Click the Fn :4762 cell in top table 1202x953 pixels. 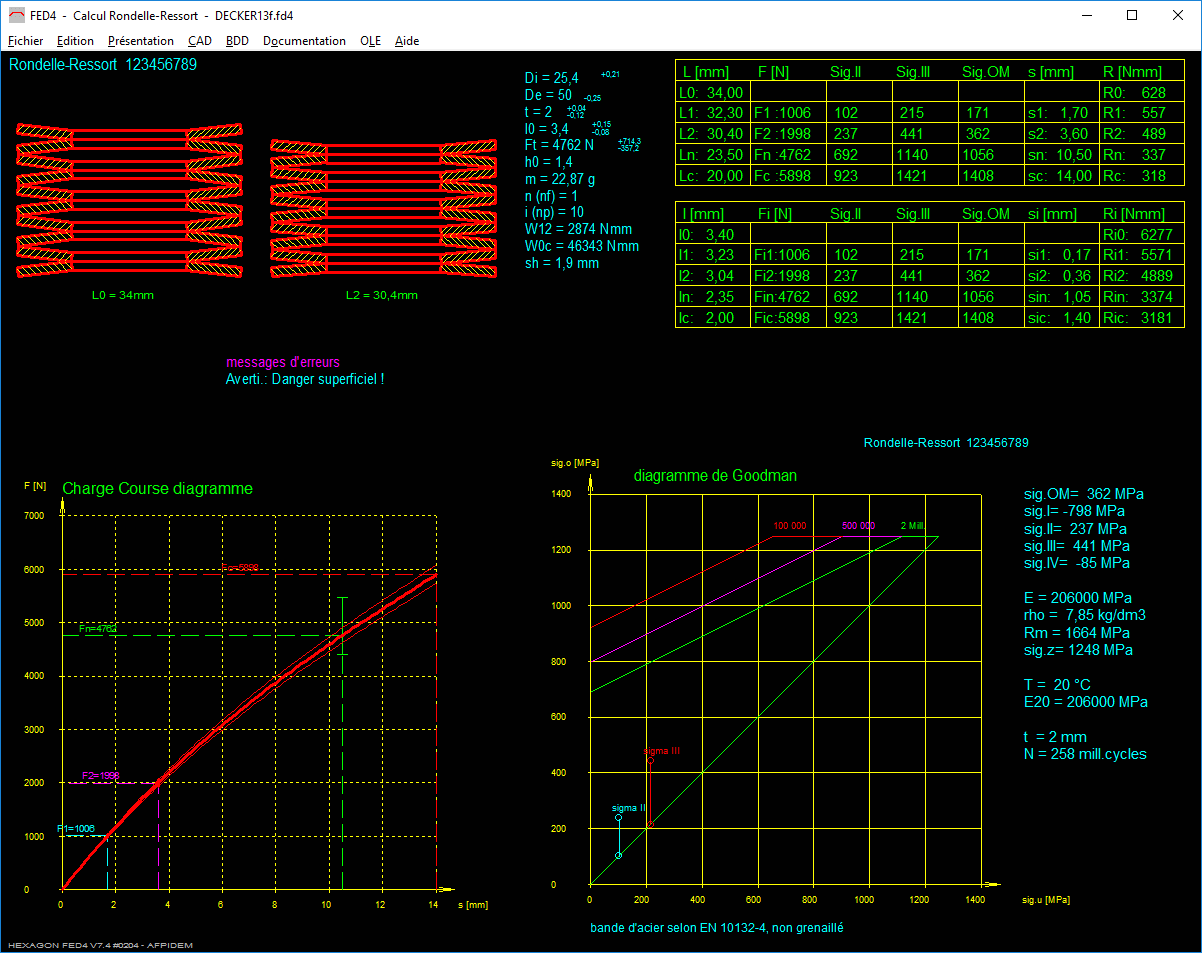[x=784, y=155]
